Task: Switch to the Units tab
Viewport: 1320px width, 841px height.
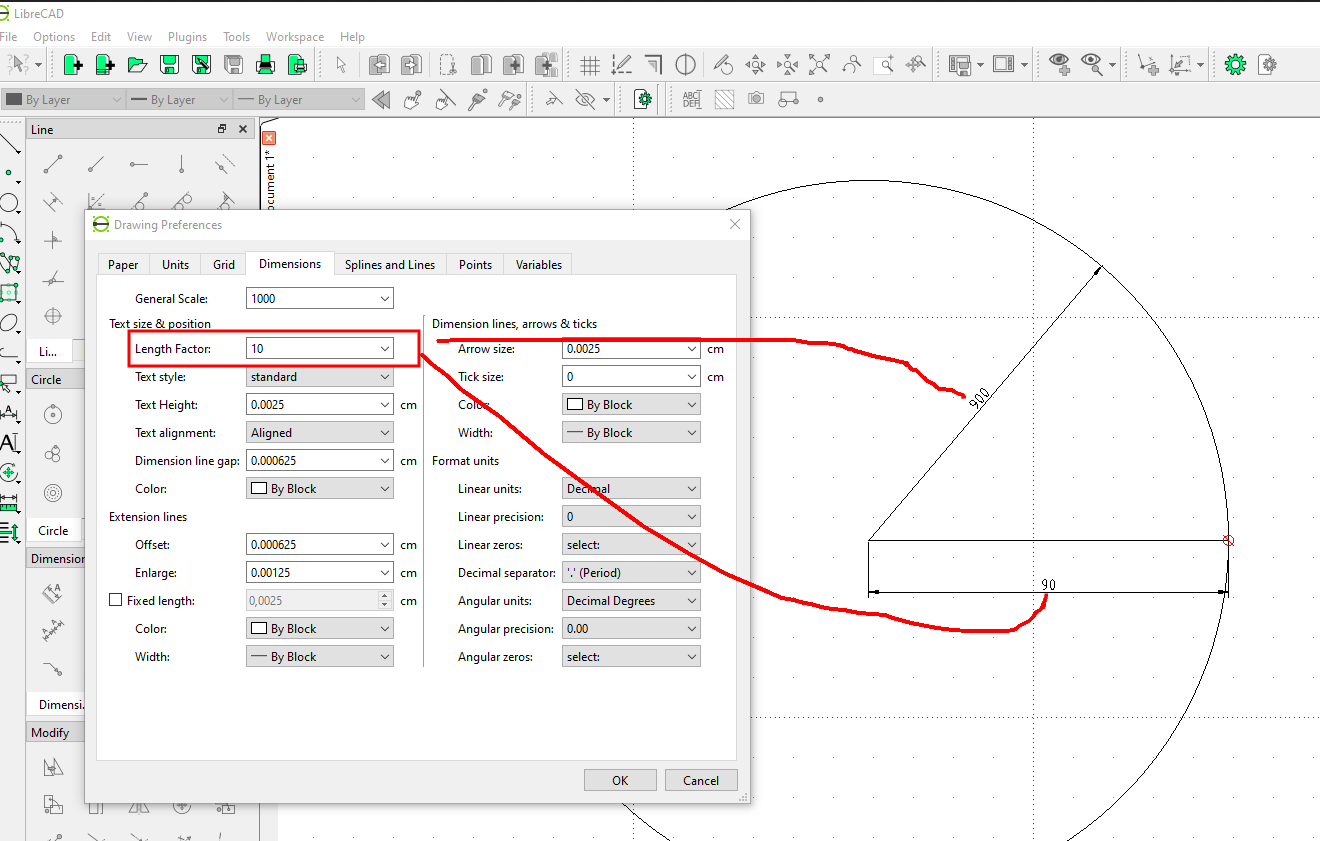Action: (175, 265)
